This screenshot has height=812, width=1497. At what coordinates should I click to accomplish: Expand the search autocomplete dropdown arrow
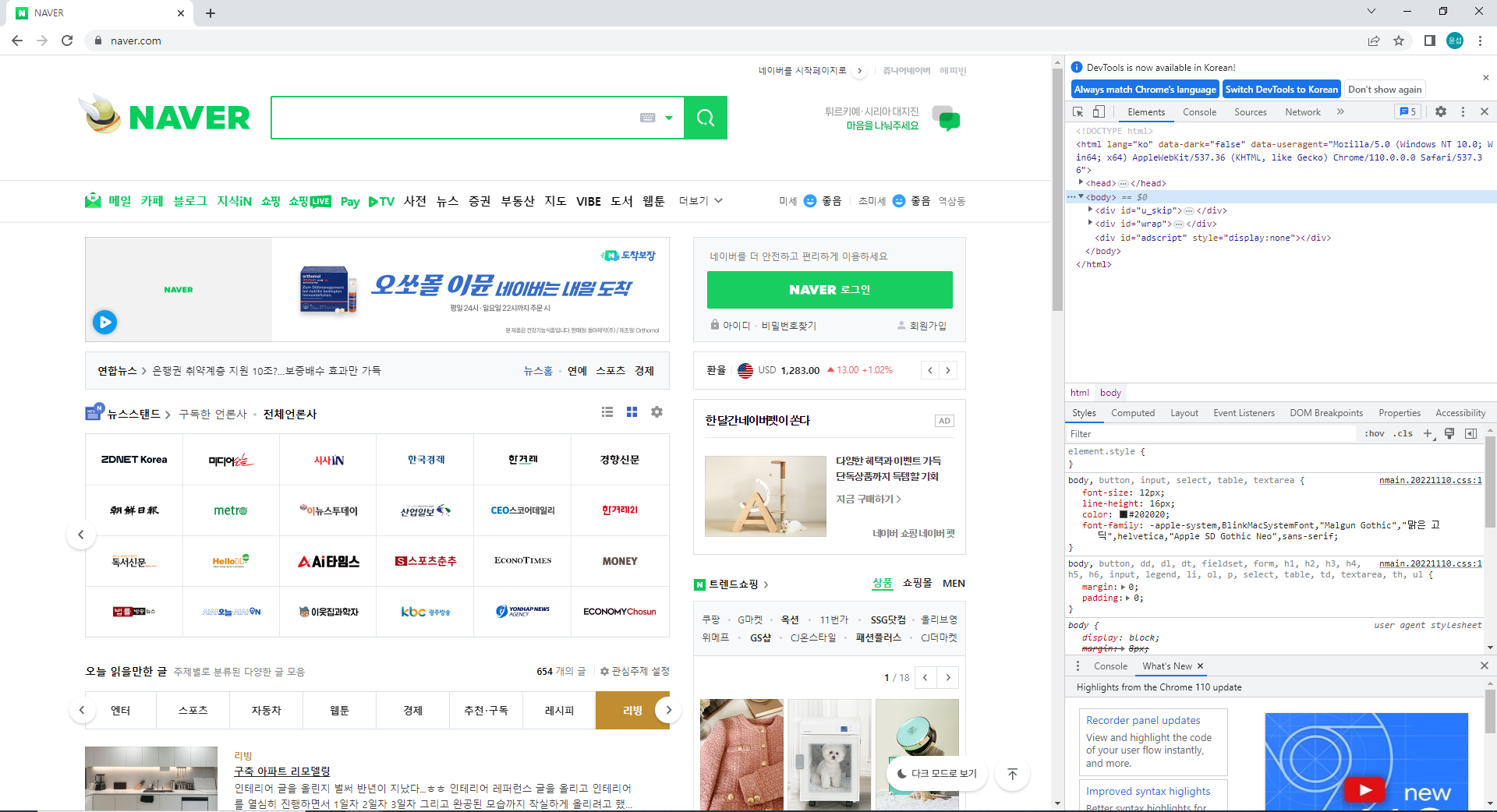[x=669, y=118]
